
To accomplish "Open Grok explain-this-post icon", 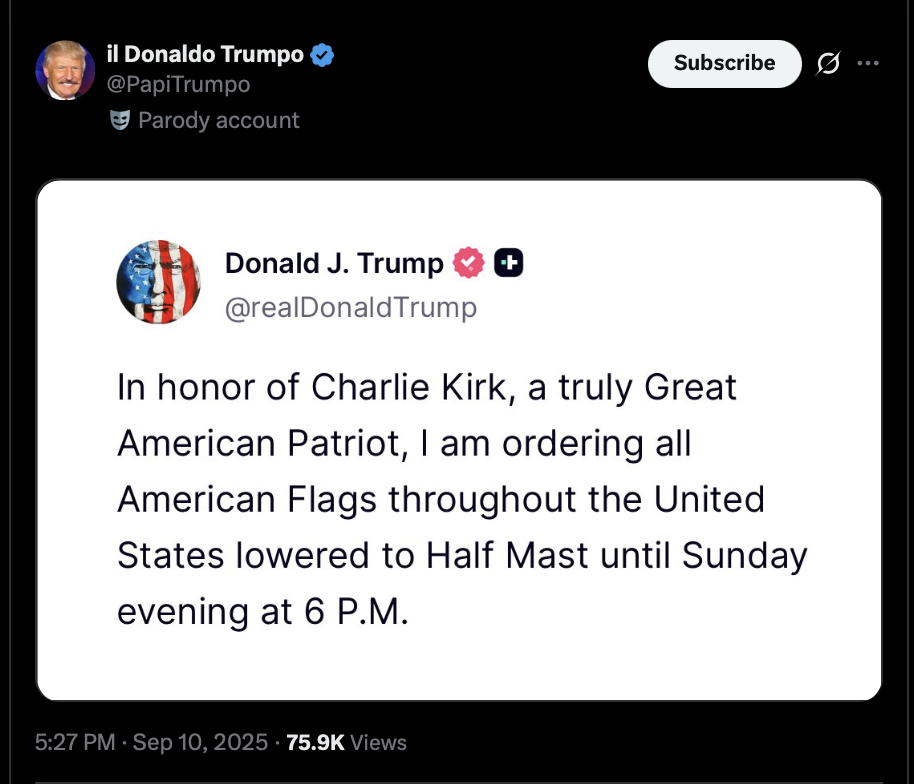I will [x=829, y=64].
